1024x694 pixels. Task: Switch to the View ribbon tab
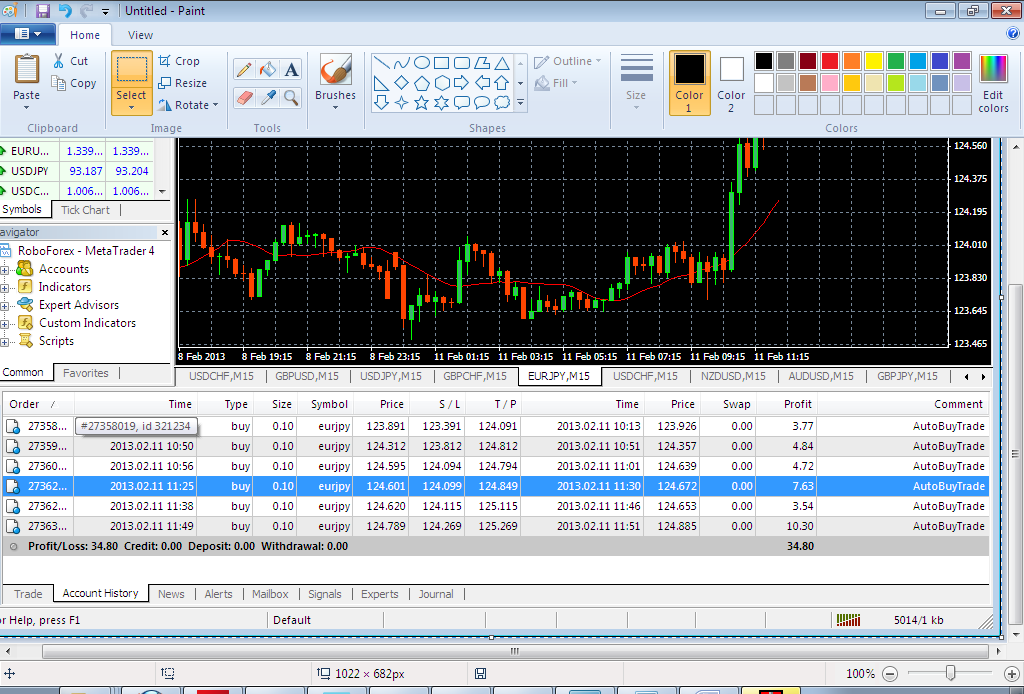pos(140,35)
